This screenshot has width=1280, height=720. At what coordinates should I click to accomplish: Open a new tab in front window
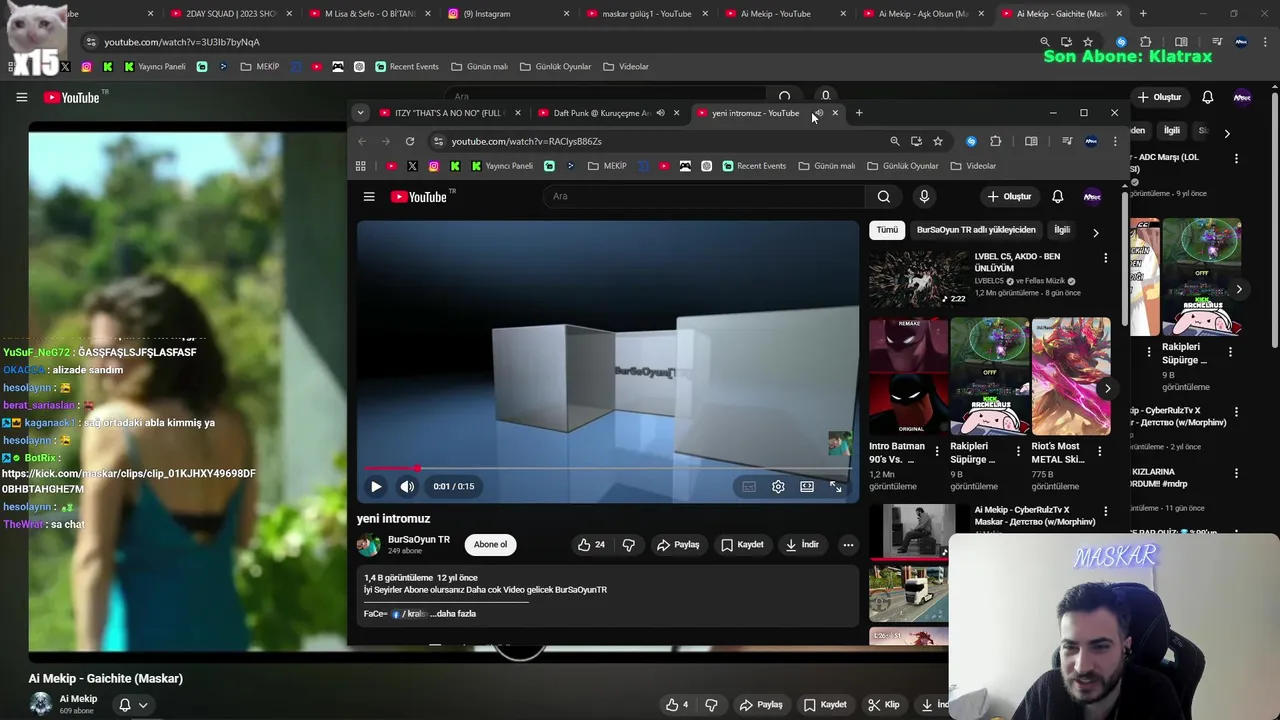pos(859,113)
